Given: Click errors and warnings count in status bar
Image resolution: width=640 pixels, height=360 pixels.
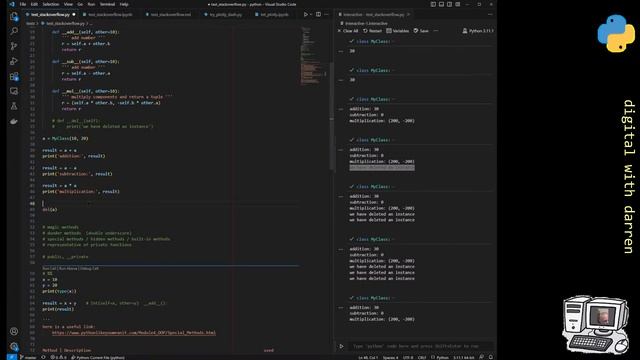Looking at the screenshot, I should tap(58, 357).
